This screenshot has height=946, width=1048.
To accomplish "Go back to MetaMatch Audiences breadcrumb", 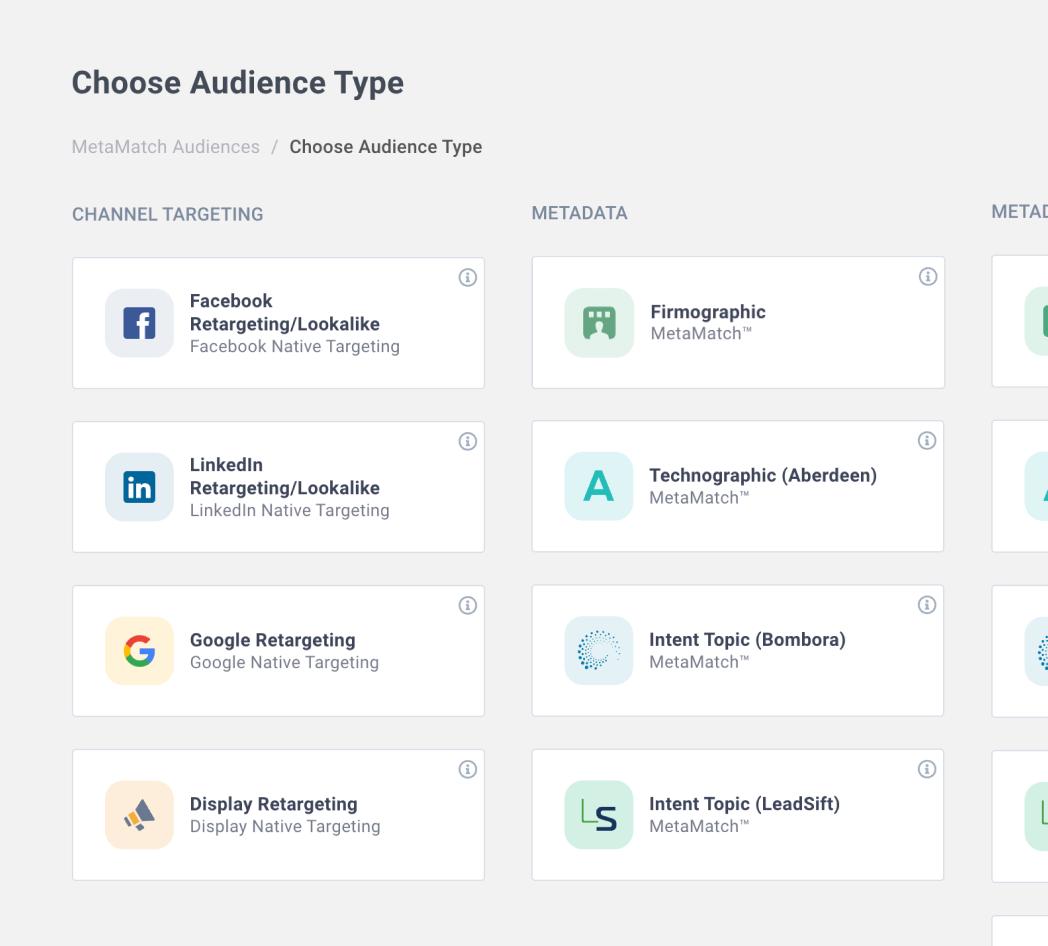I will pyautogui.click(x=166, y=147).
